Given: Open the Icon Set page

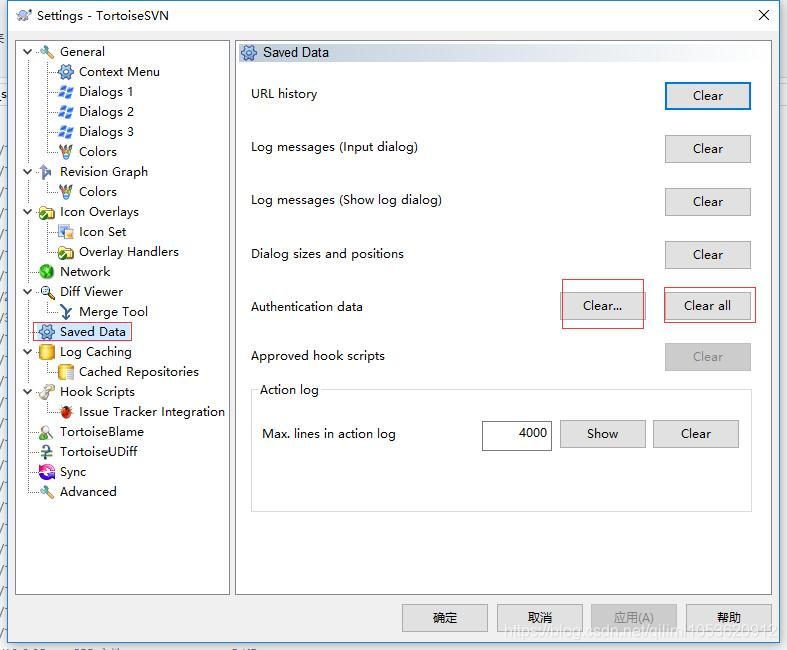Looking at the screenshot, I should pyautogui.click(x=102, y=232).
